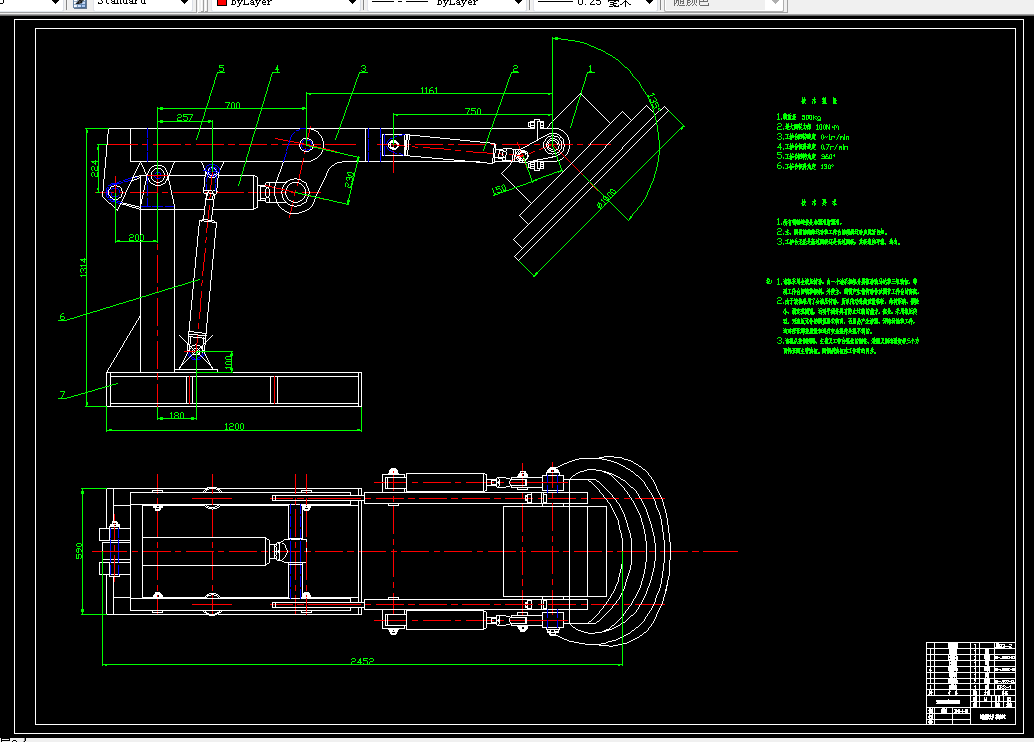Click part balloon number 5
Screen dimensions: 1034x742
click(x=221, y=69)
